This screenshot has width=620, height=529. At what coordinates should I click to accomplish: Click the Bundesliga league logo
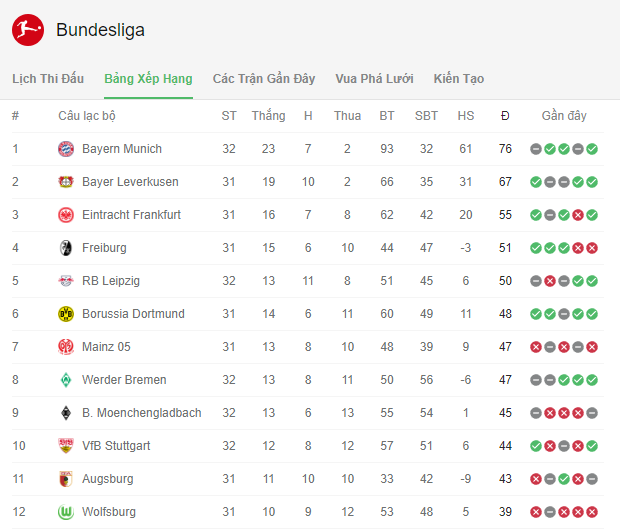(28, 30)
